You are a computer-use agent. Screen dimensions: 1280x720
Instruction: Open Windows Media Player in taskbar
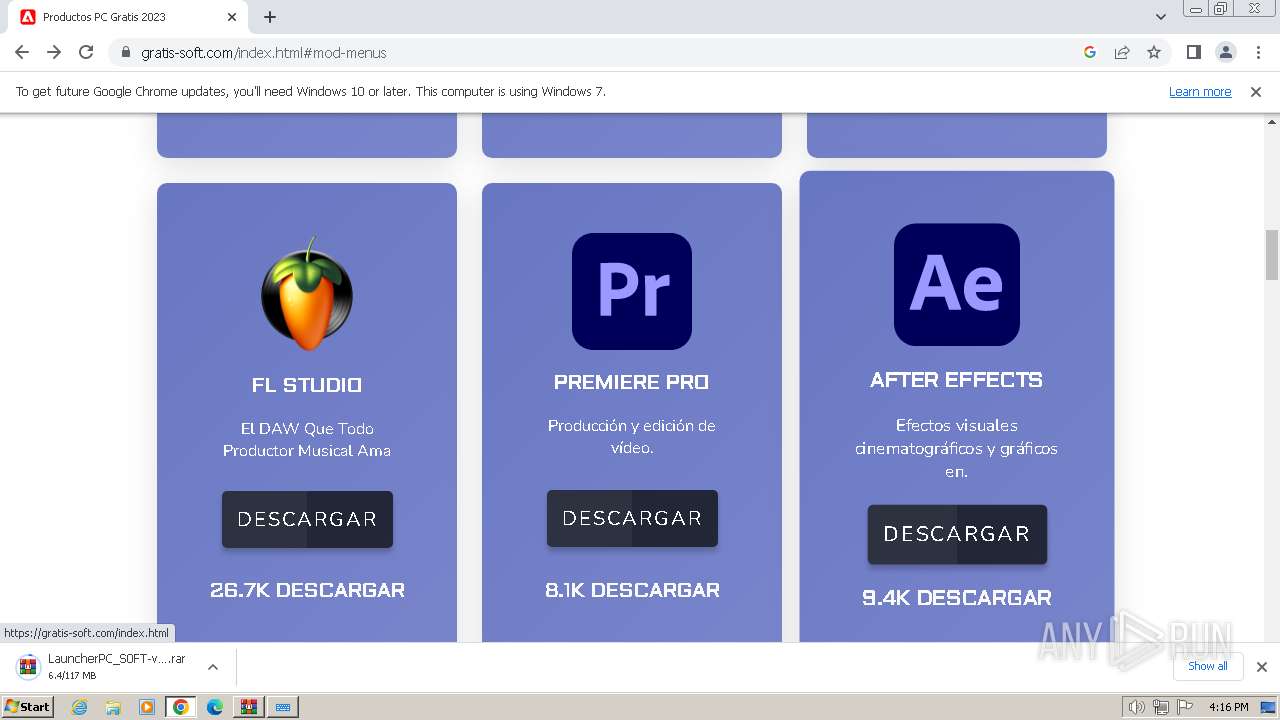click(147, 707)
